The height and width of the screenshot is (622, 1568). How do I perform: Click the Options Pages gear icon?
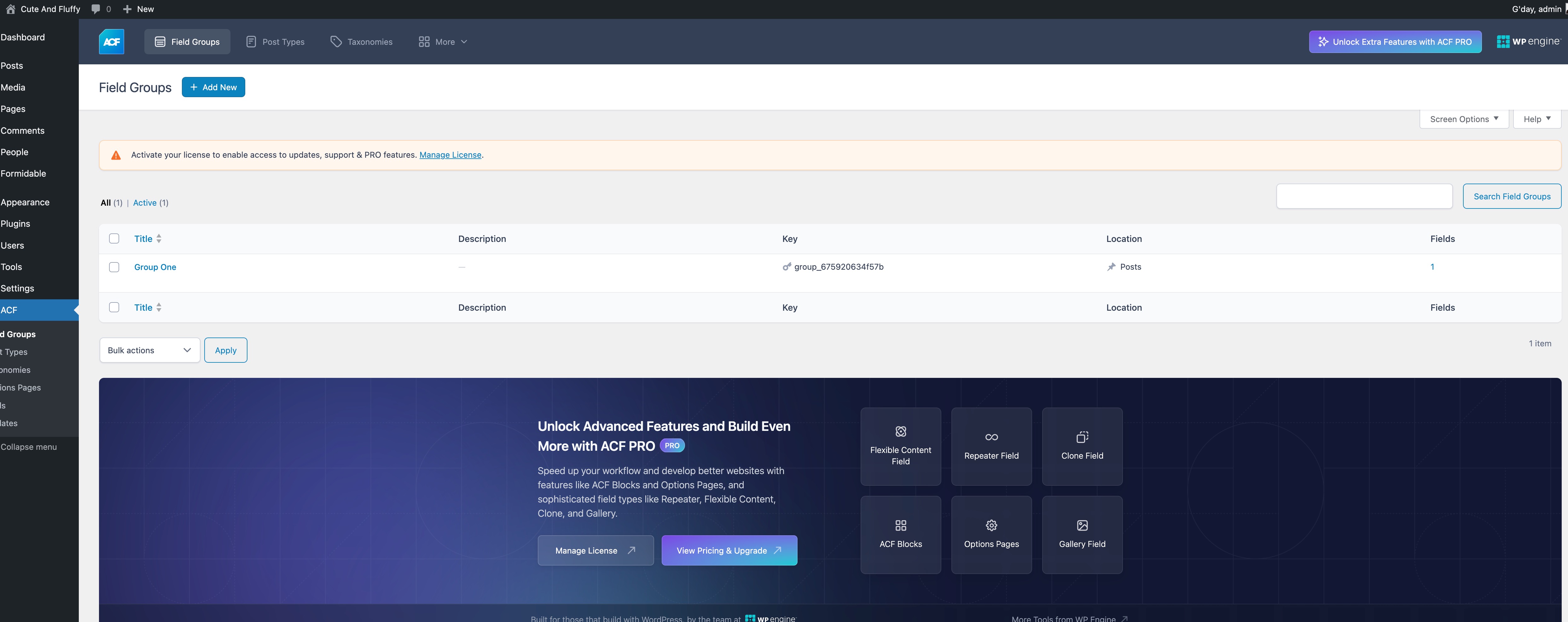click(991, 525)
